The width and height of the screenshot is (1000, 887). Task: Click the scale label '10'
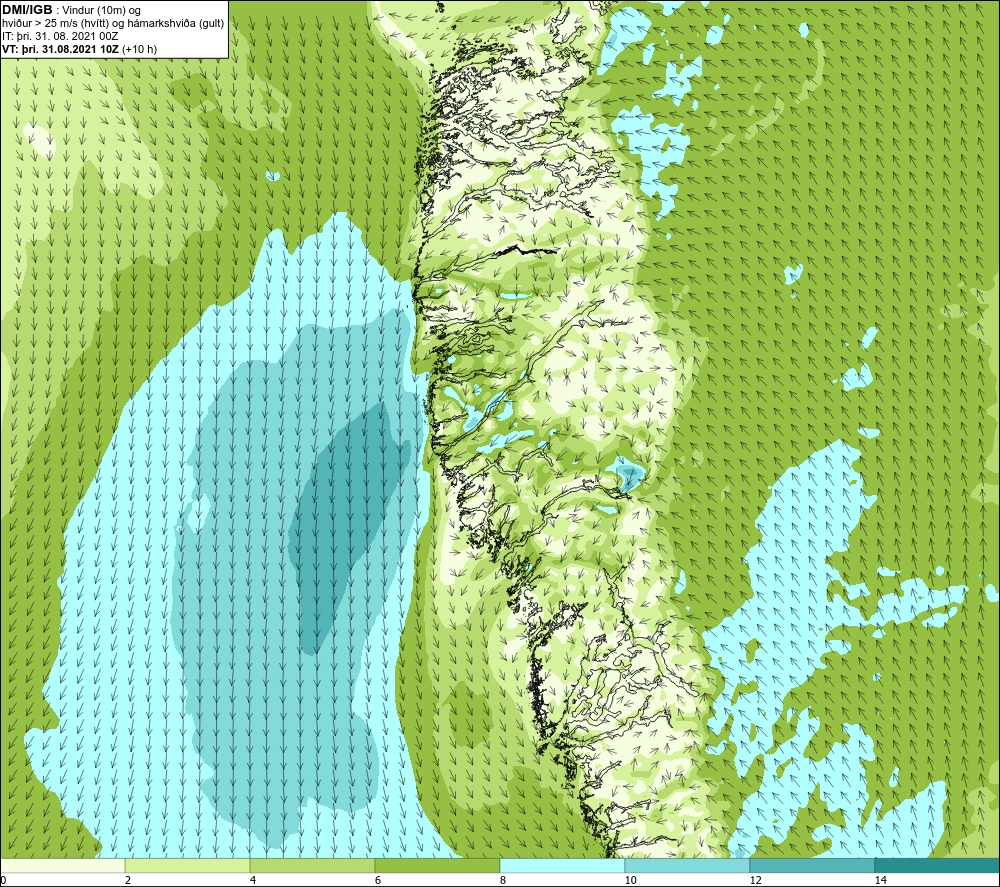(631, 880)
